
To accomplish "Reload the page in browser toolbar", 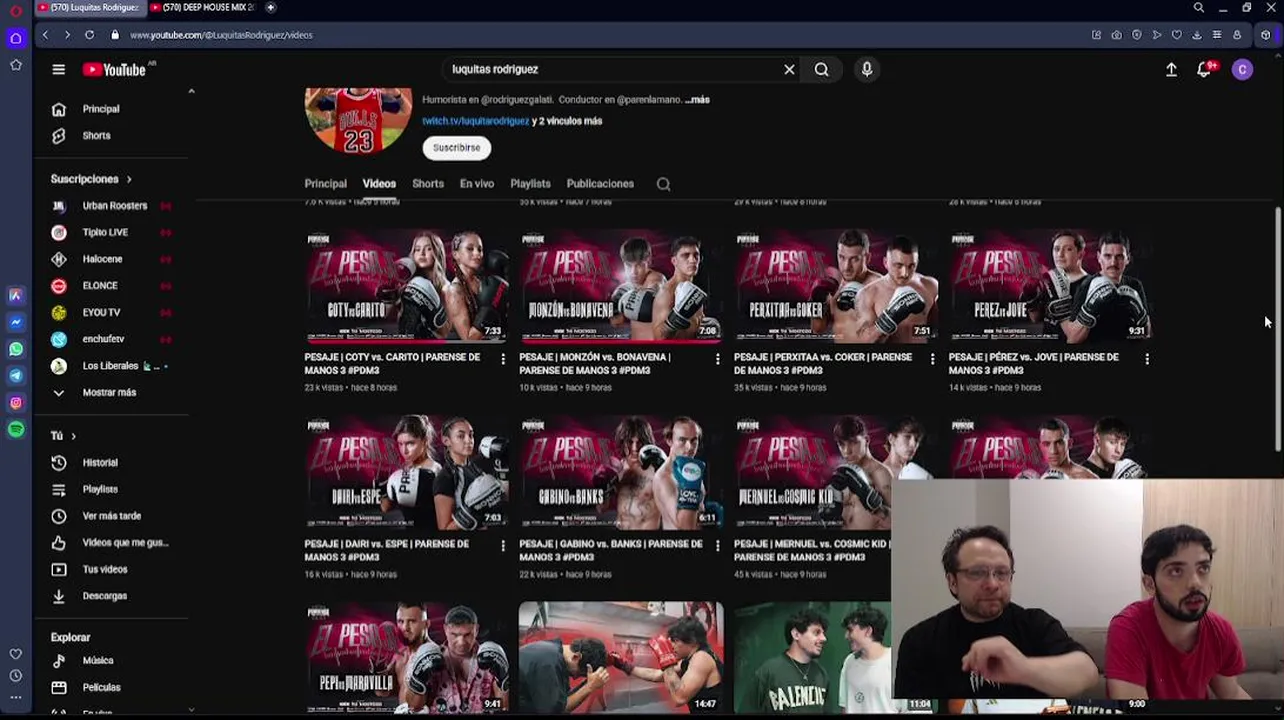I will pyautogui.click(x=89, y=35).
